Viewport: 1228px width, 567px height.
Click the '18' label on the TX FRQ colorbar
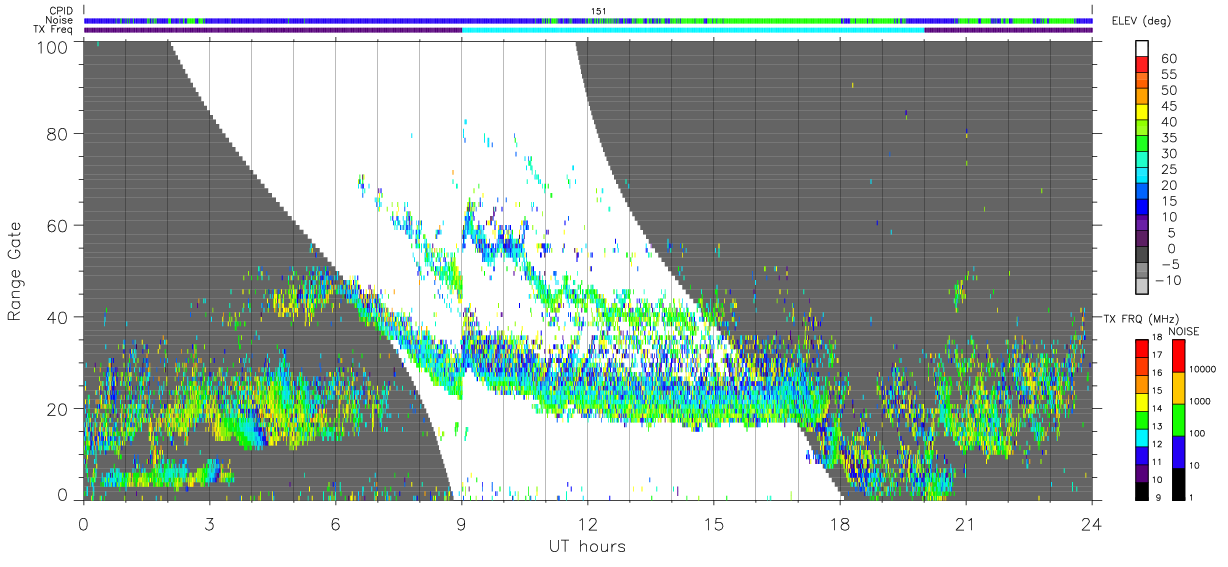coord(1159,339)
